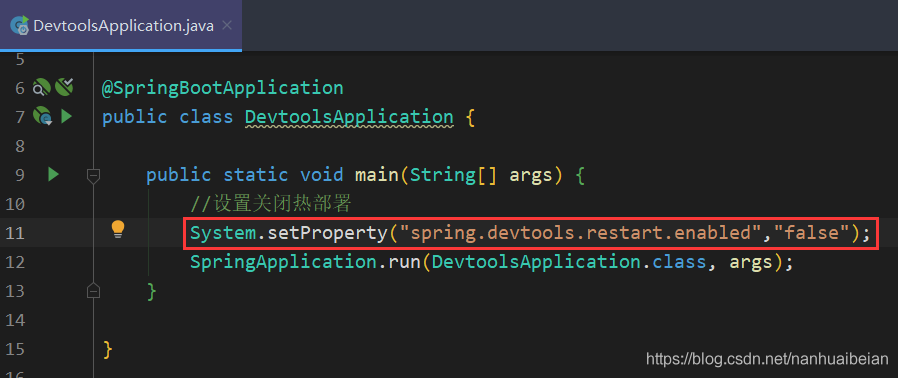Click line number 9 in the gutter
The height and width of the screenshot is (378, 898).
19,175
